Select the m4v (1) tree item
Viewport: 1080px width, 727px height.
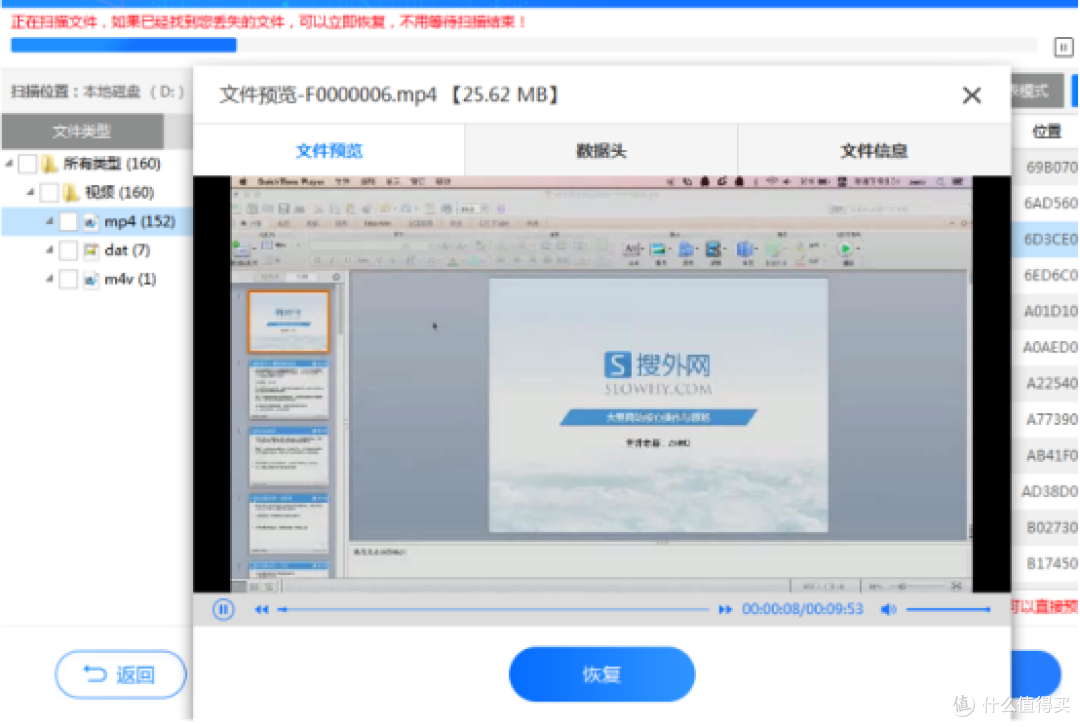(x=130, y=279)
